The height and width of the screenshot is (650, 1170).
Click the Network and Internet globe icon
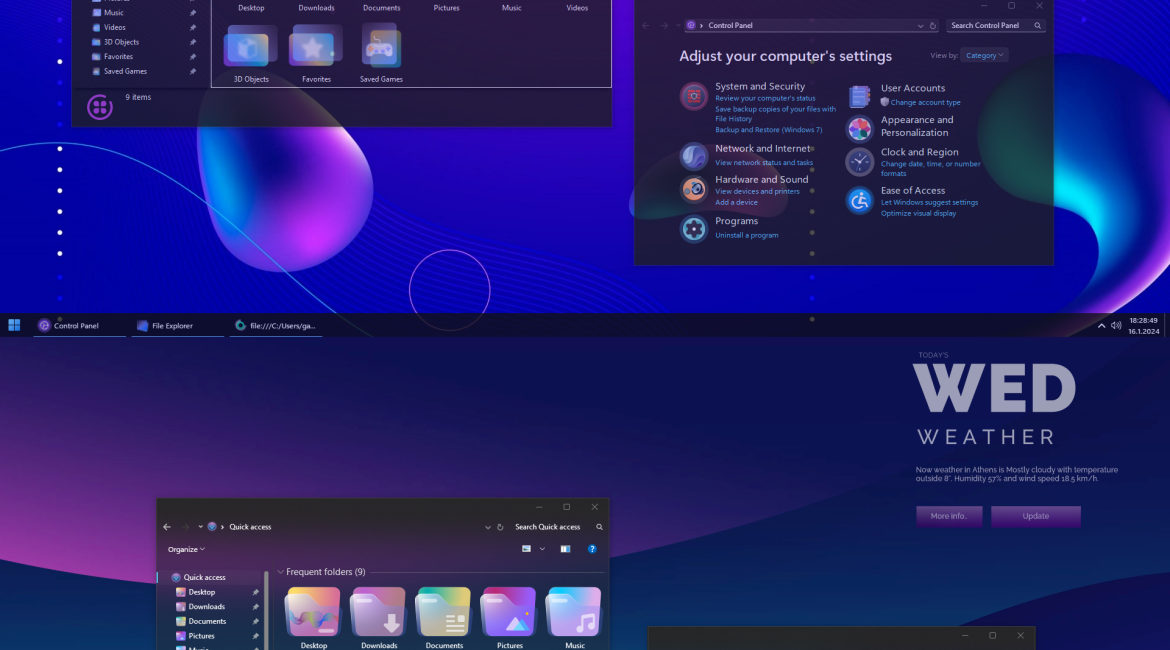click(694, 156)
